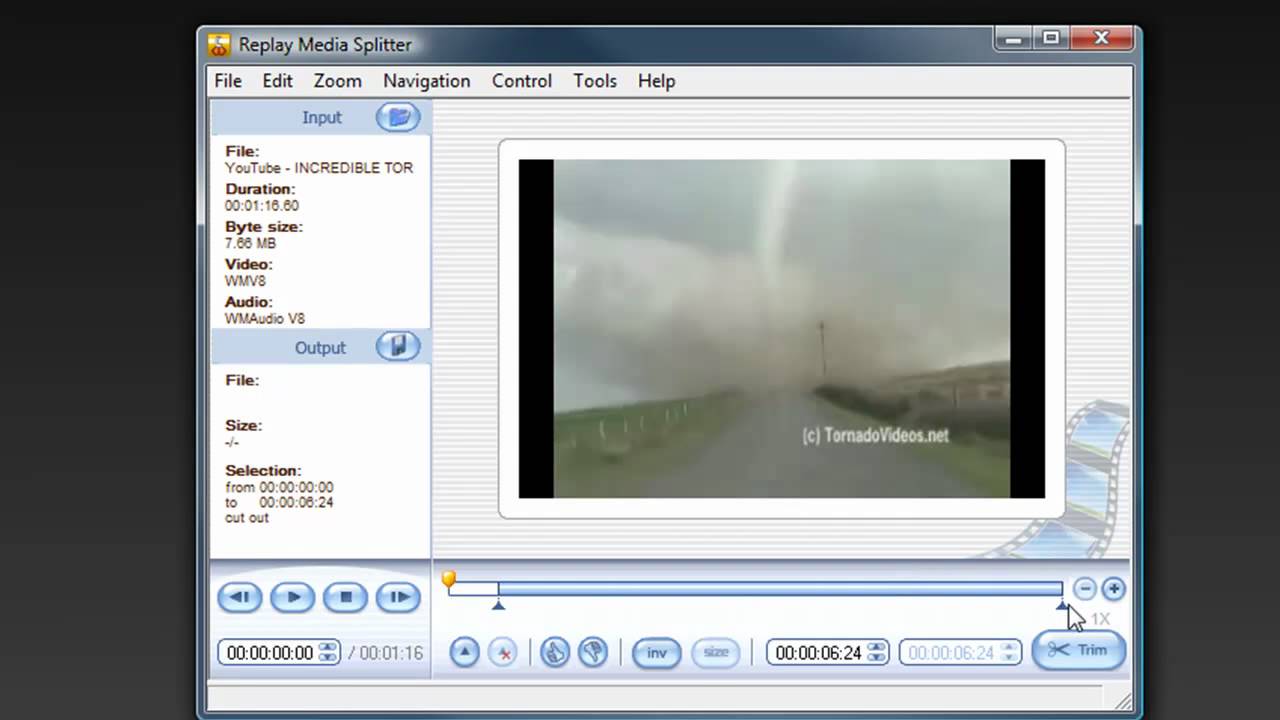Click the right end marker triangle
The width and height of the screenshot is (1280, 720).
(1062, 604)
